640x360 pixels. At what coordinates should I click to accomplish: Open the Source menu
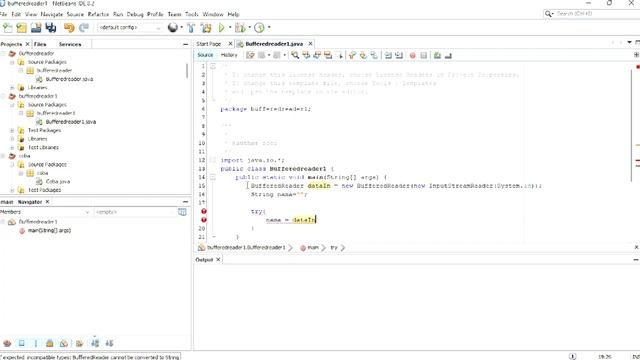click(75, 14)
